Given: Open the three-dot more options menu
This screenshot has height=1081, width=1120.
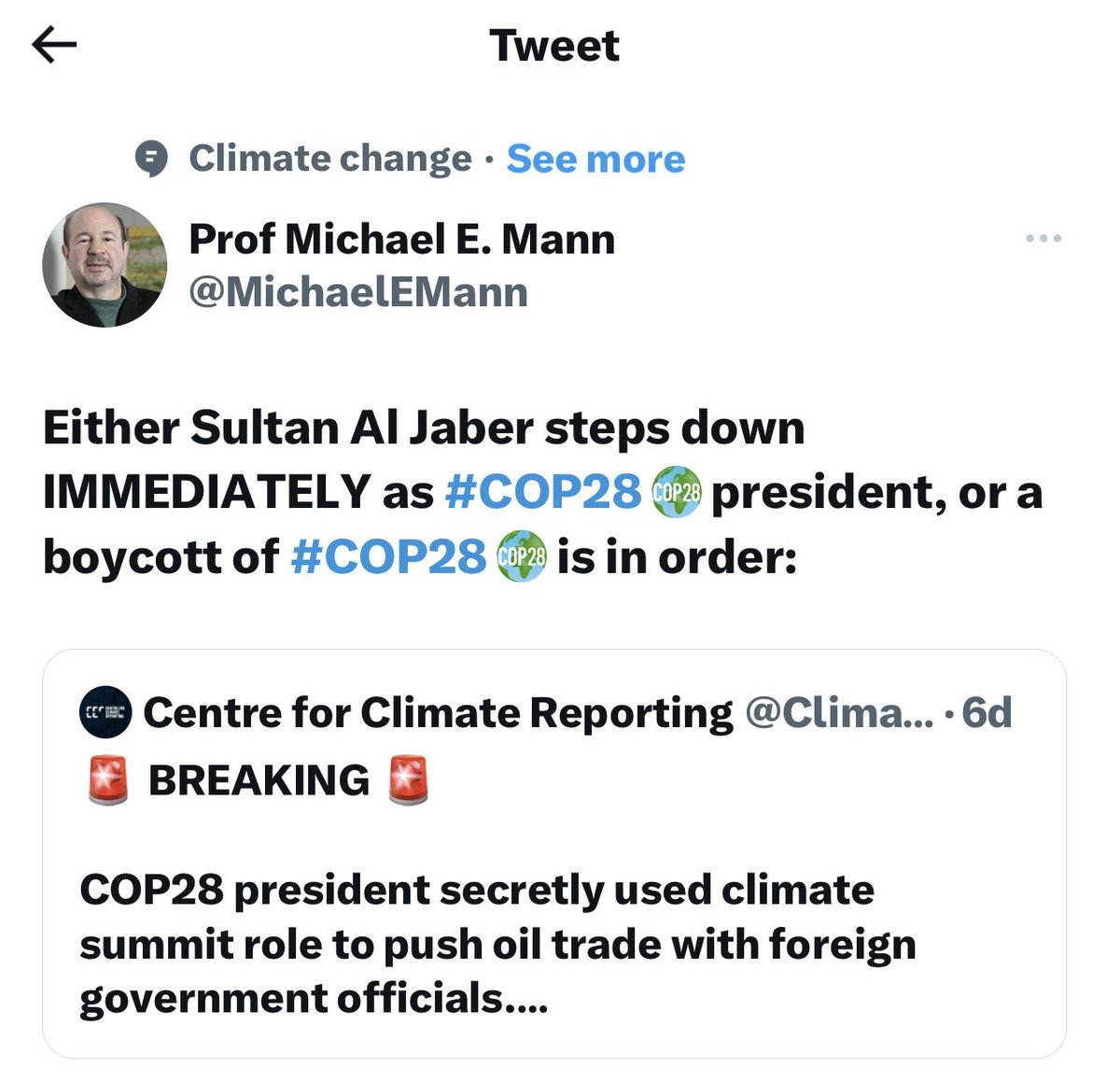Looking at the screenshot, I should (x=1043, y=239).
